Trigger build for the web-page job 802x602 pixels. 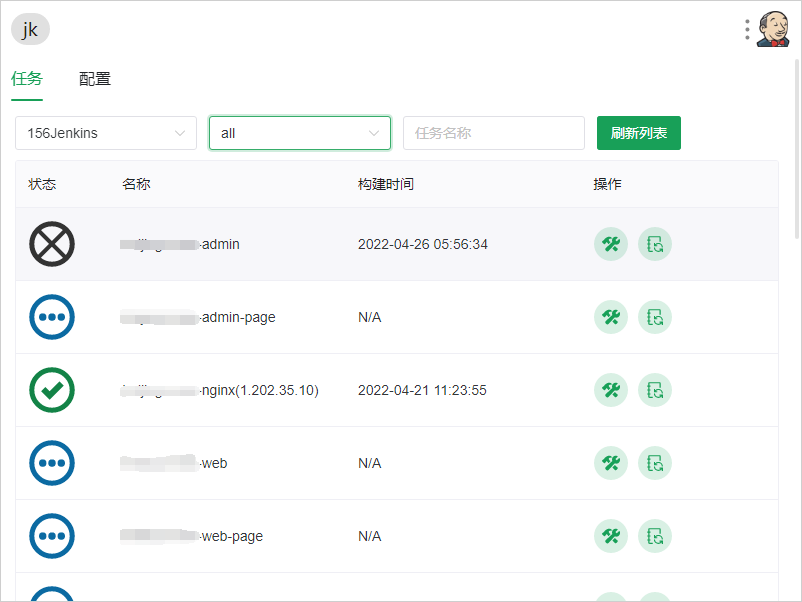pos(611,536)
